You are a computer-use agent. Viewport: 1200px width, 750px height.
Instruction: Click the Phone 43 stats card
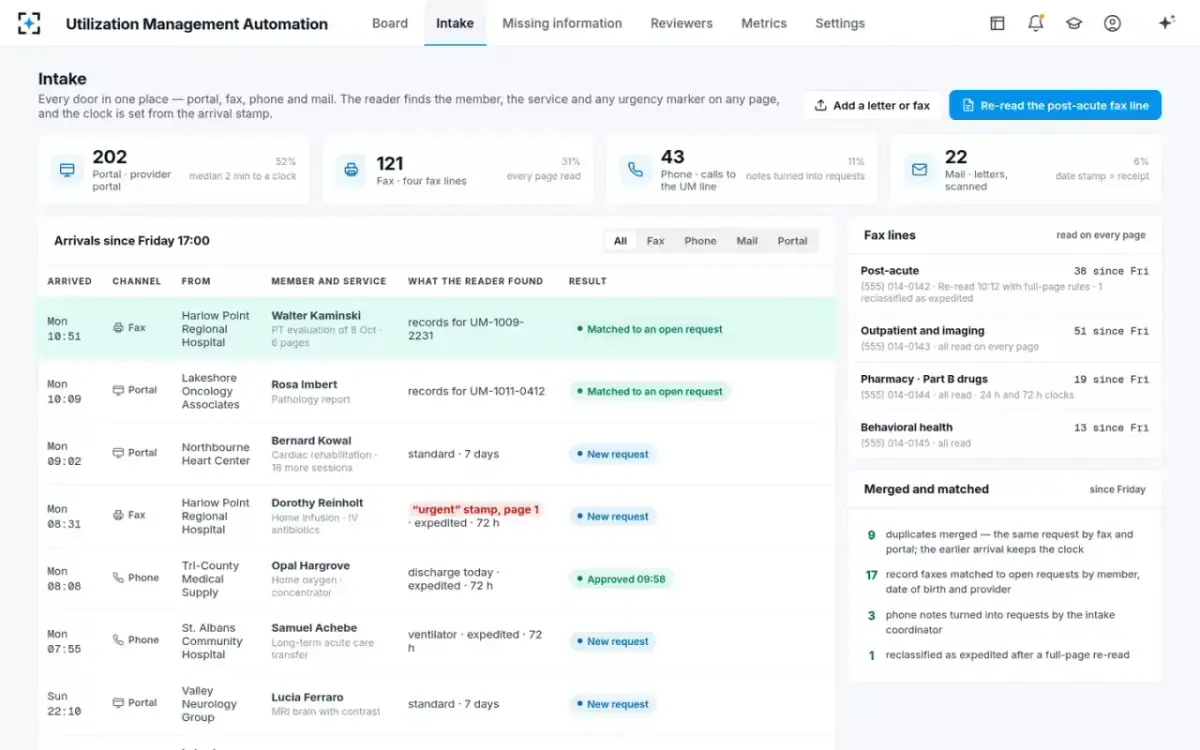pos(742,170)
